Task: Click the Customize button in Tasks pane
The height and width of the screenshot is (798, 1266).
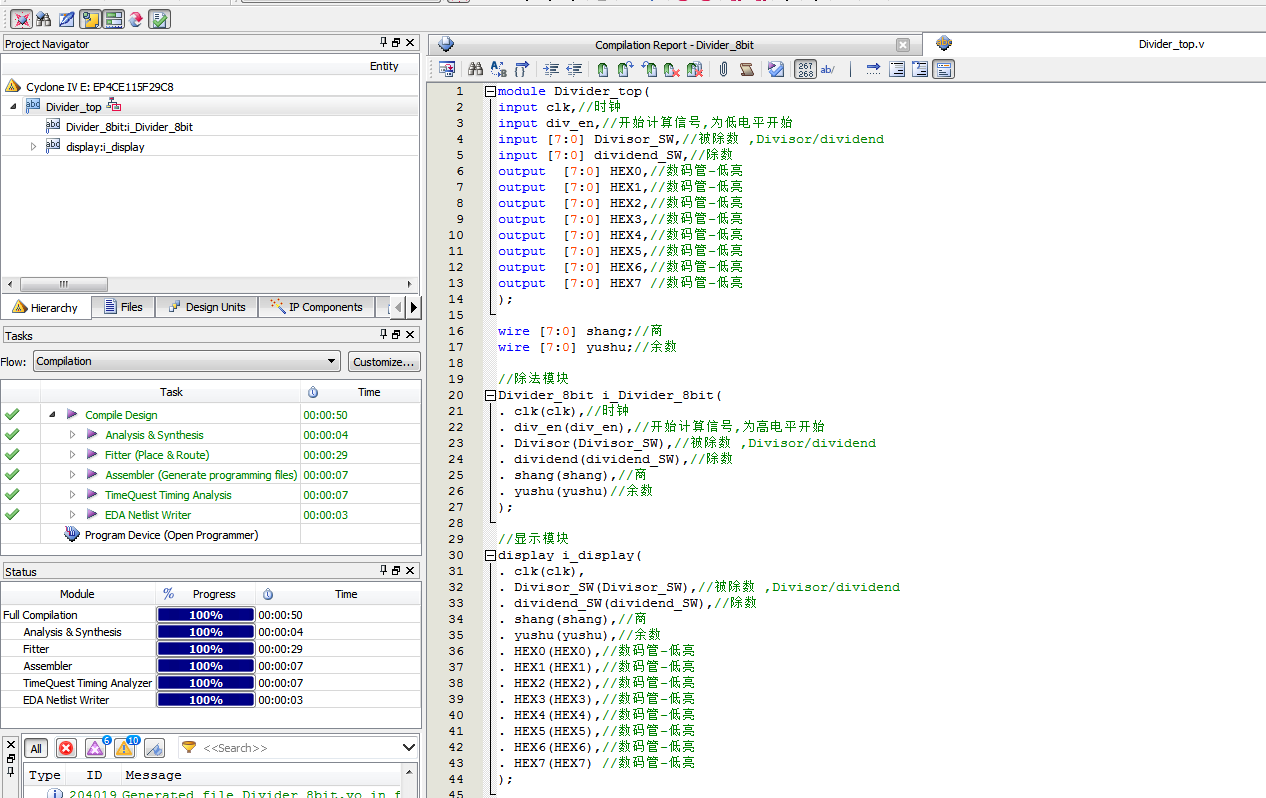Action: pyautogui.click(x=386, y=361)
